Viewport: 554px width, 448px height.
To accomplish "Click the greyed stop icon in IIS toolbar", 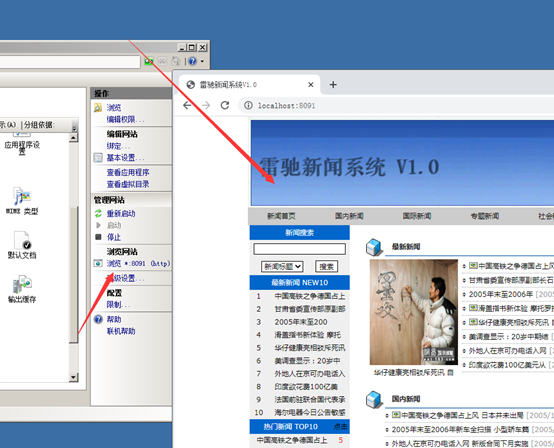I will coord(162,61).
